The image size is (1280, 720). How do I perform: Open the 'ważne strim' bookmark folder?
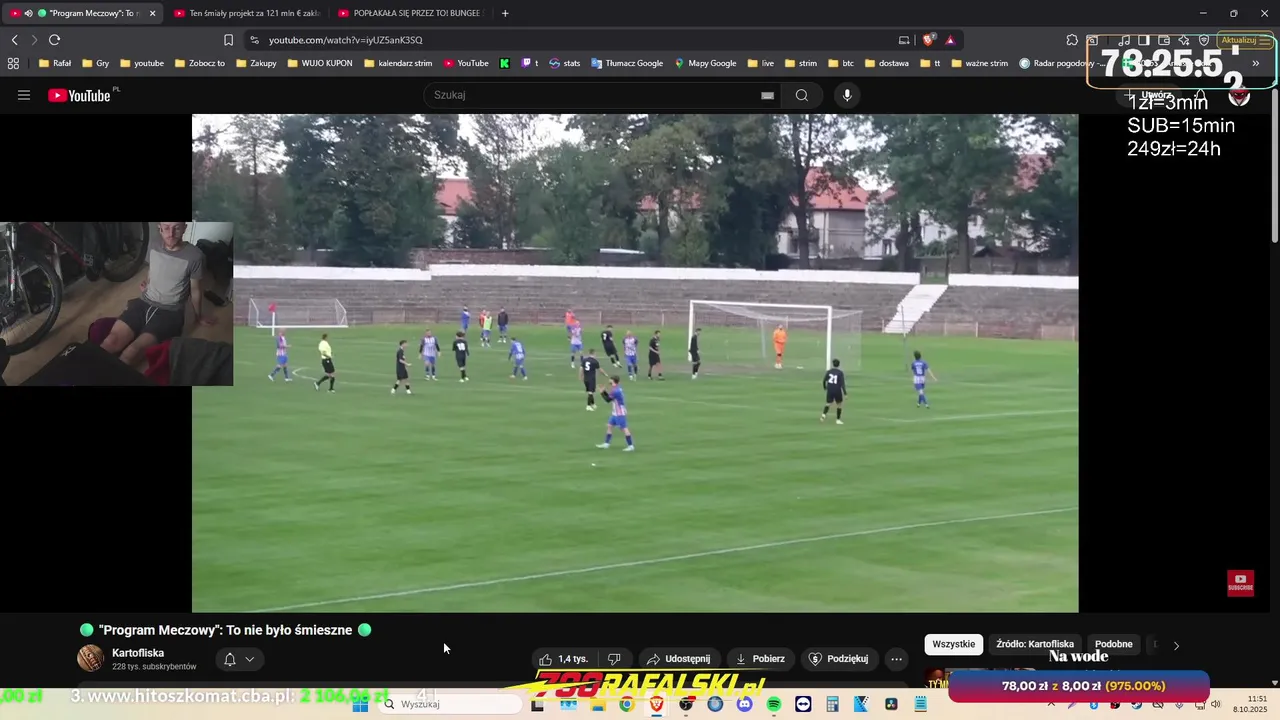[980, 63]
